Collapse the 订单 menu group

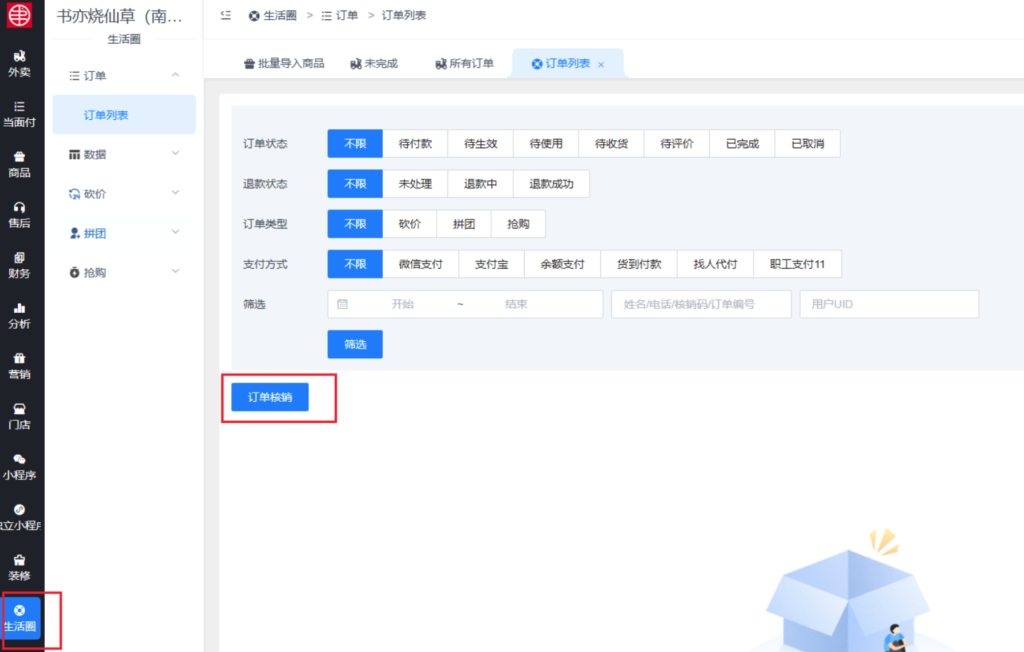(x=123, y=74)
